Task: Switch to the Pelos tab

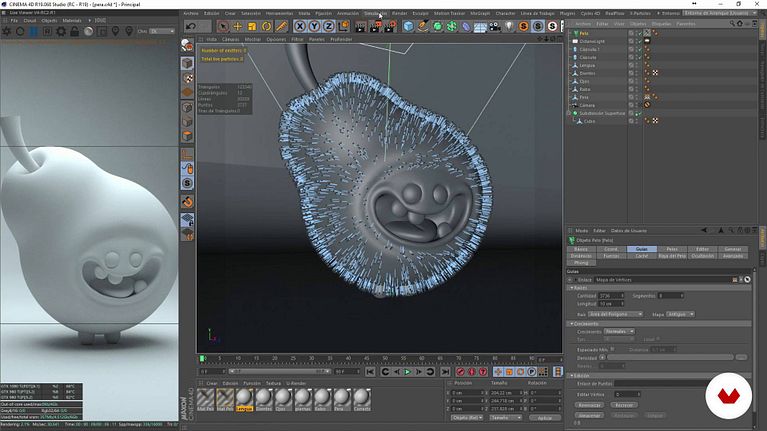Action: tap(672, 248)
